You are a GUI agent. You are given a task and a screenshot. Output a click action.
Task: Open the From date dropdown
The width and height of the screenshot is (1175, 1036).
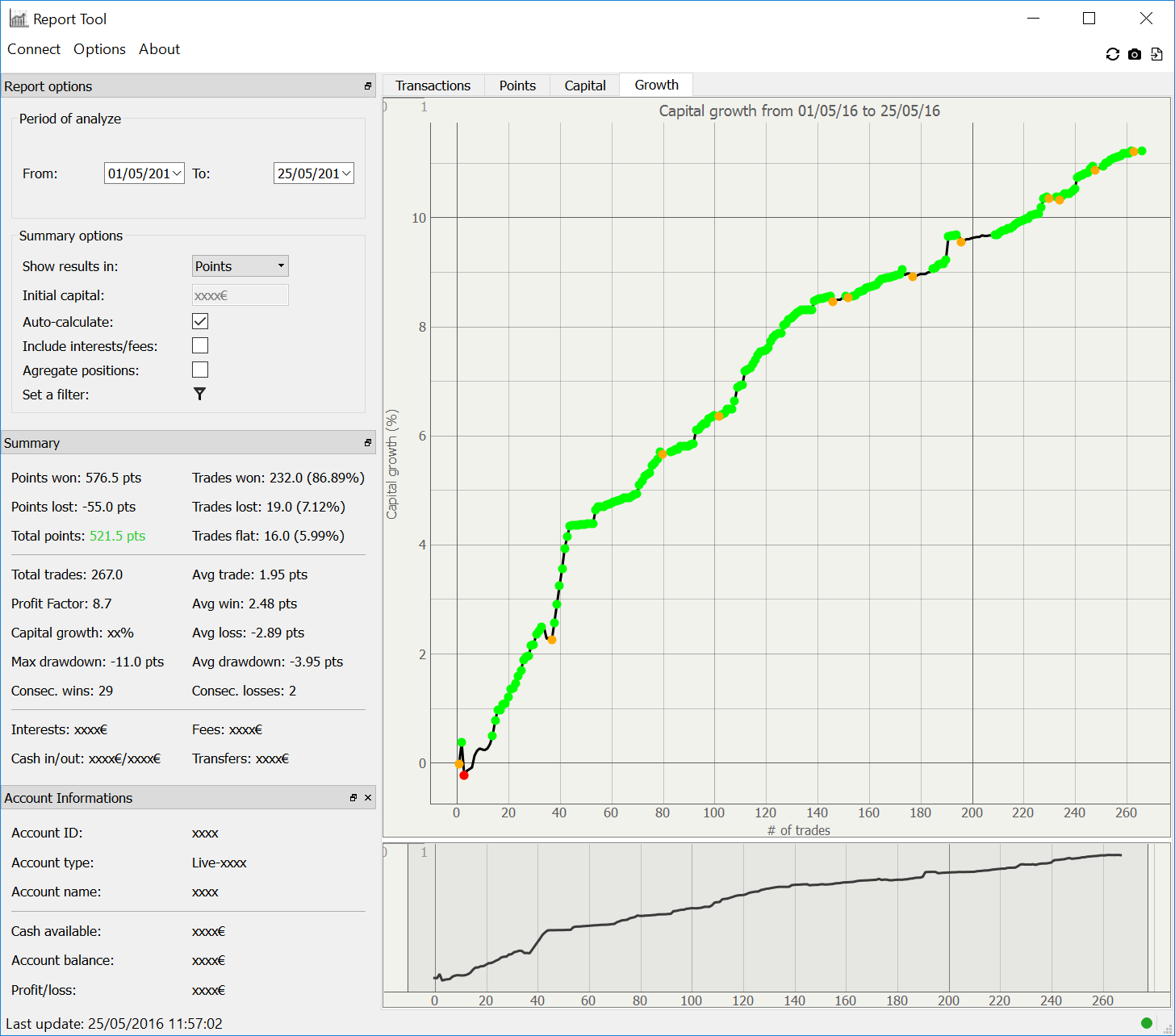tap(177, 173)
